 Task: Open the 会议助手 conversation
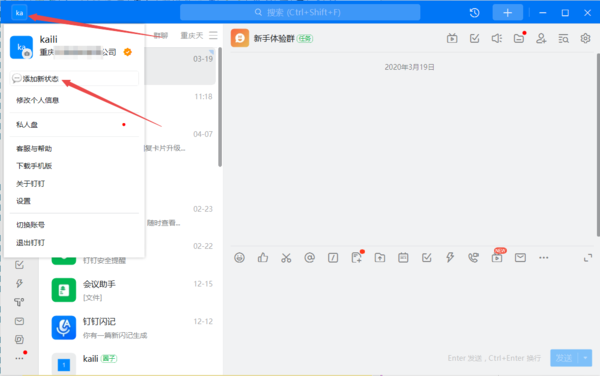tap(132, 290)
